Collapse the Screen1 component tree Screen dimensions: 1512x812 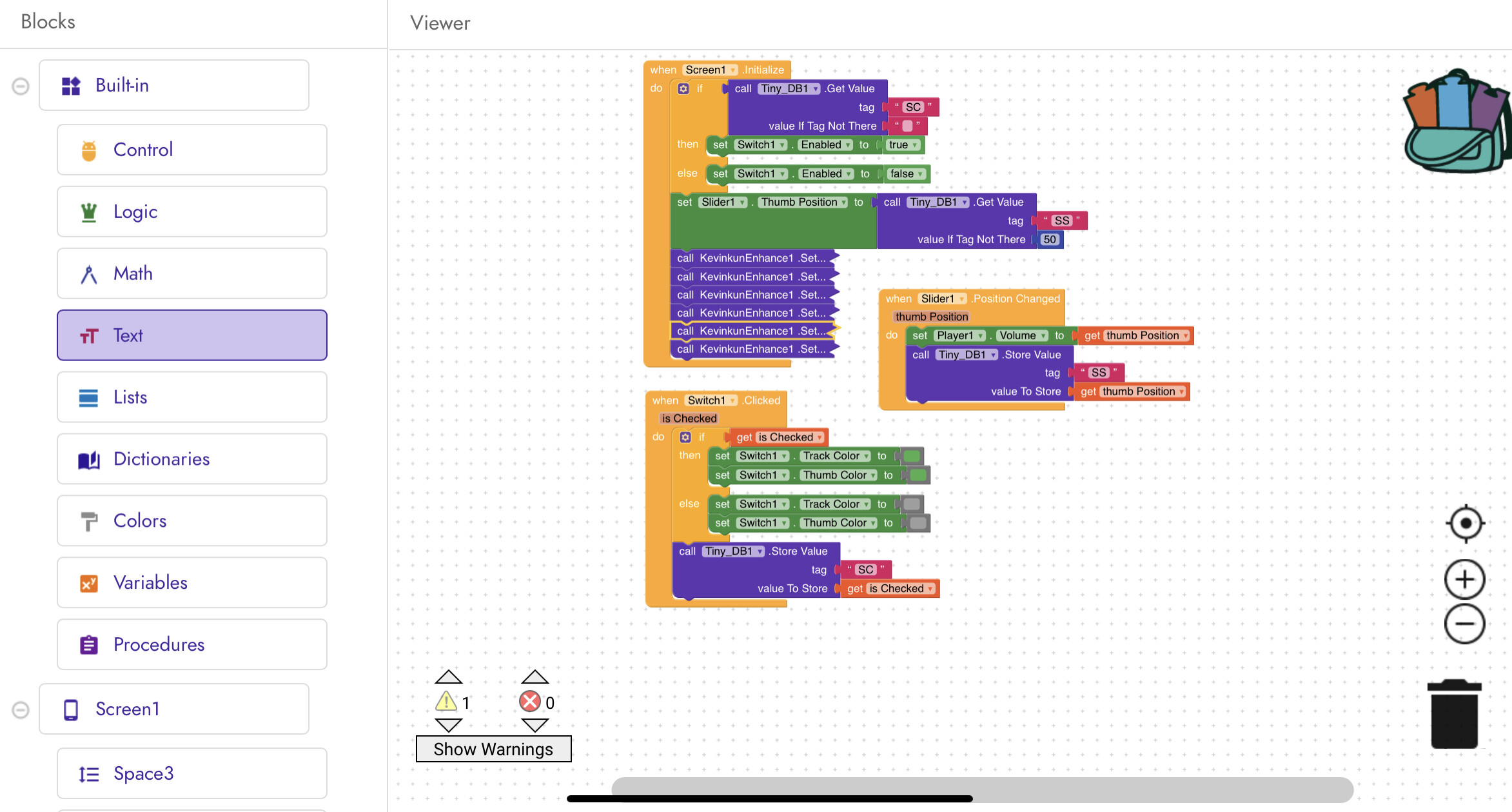(21, 709)
